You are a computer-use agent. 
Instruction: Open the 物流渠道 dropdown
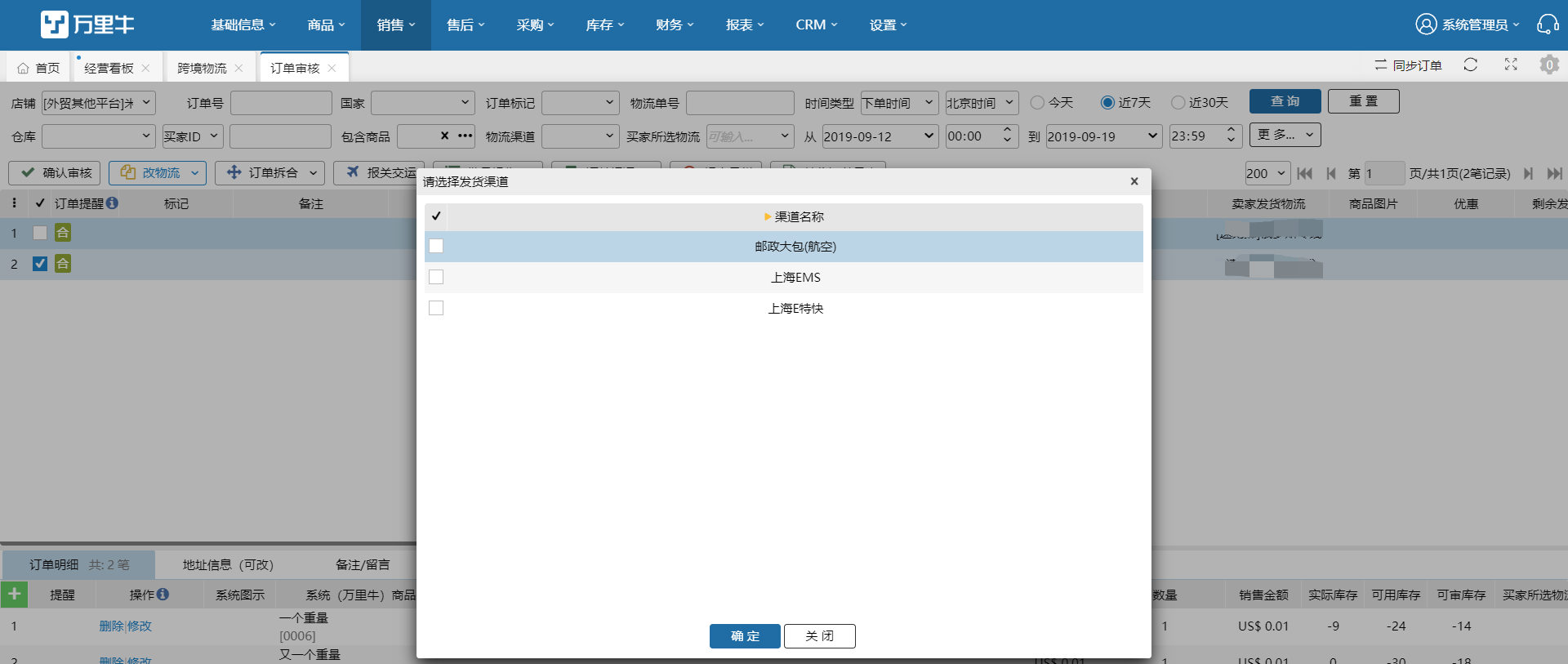581,136
